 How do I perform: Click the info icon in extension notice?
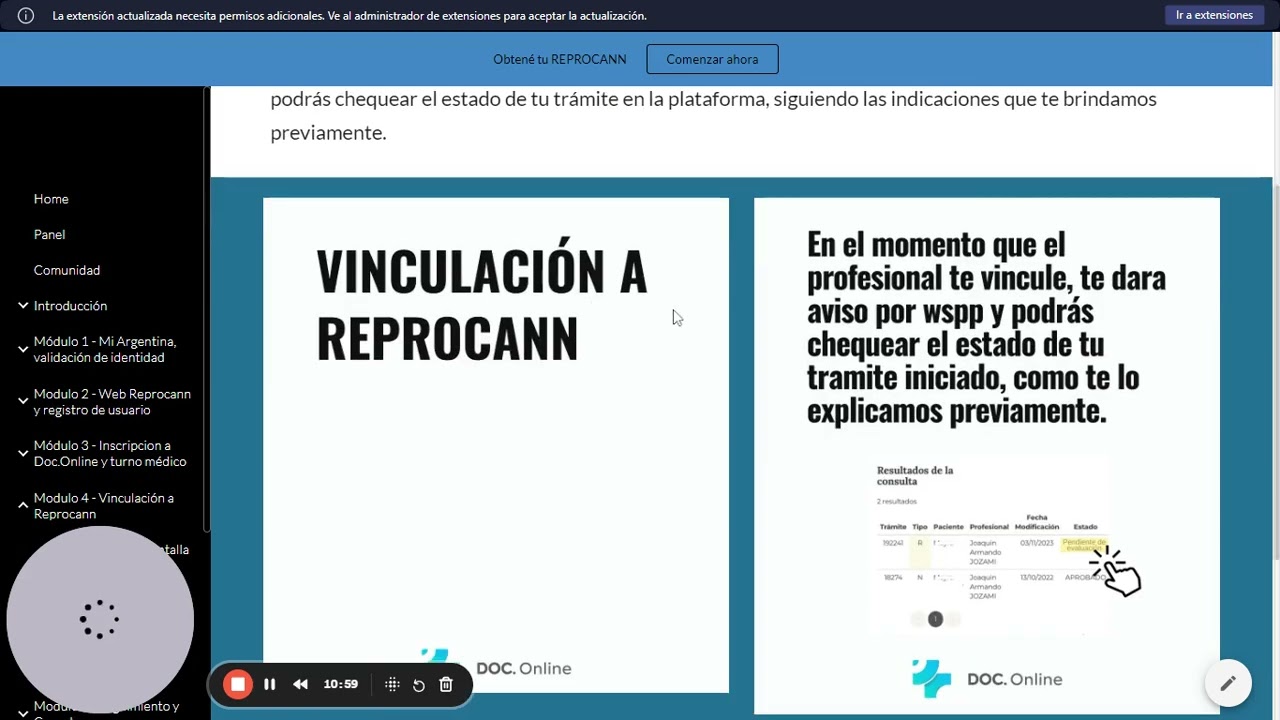26,15
